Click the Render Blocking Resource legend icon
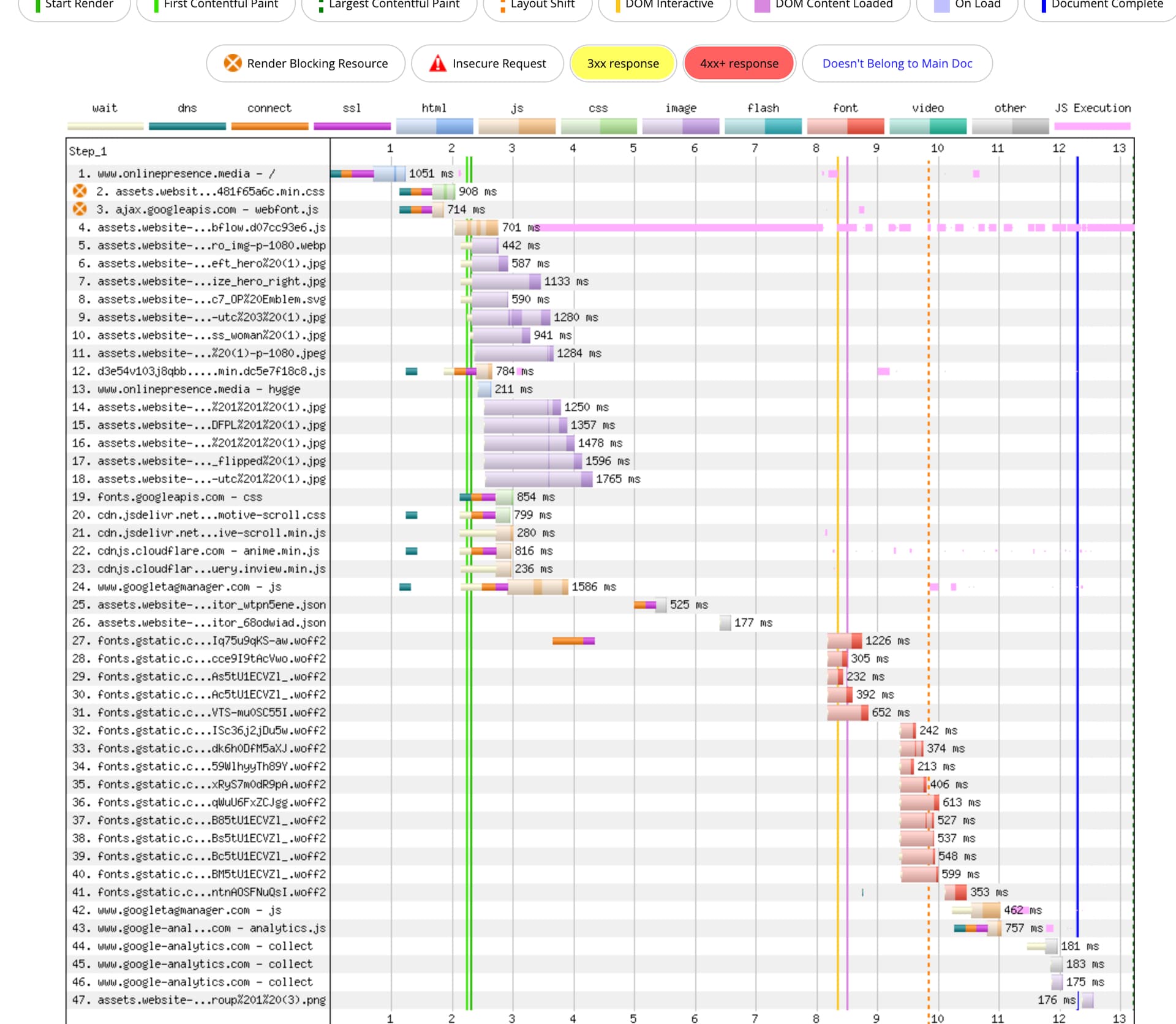1176x1024 pixels. click(x=232, y=63)
